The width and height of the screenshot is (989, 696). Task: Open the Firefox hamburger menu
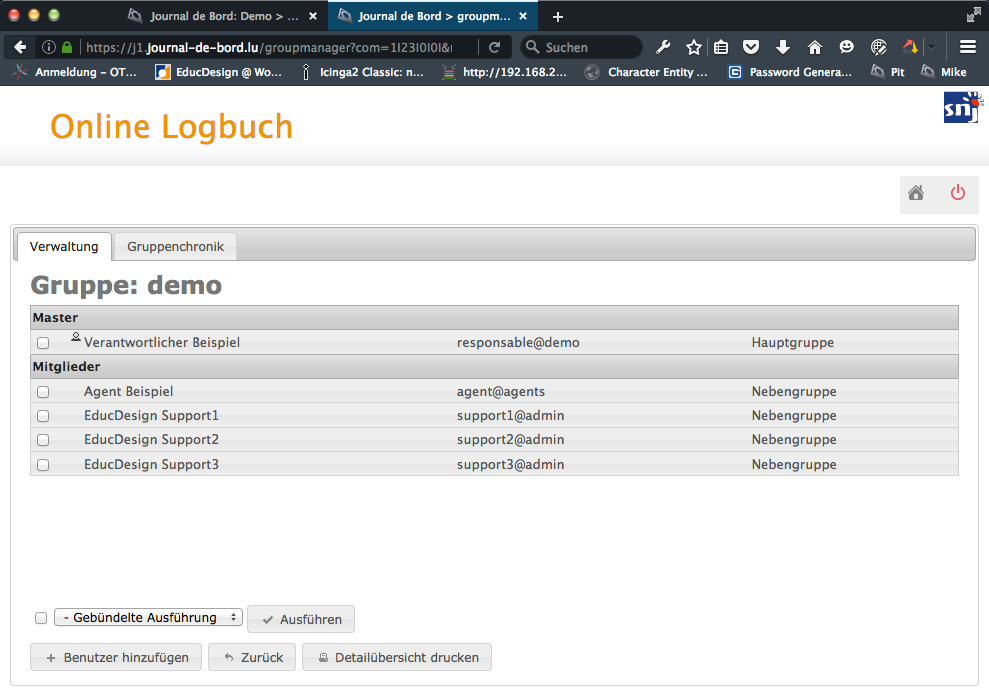tap(967, 47)
